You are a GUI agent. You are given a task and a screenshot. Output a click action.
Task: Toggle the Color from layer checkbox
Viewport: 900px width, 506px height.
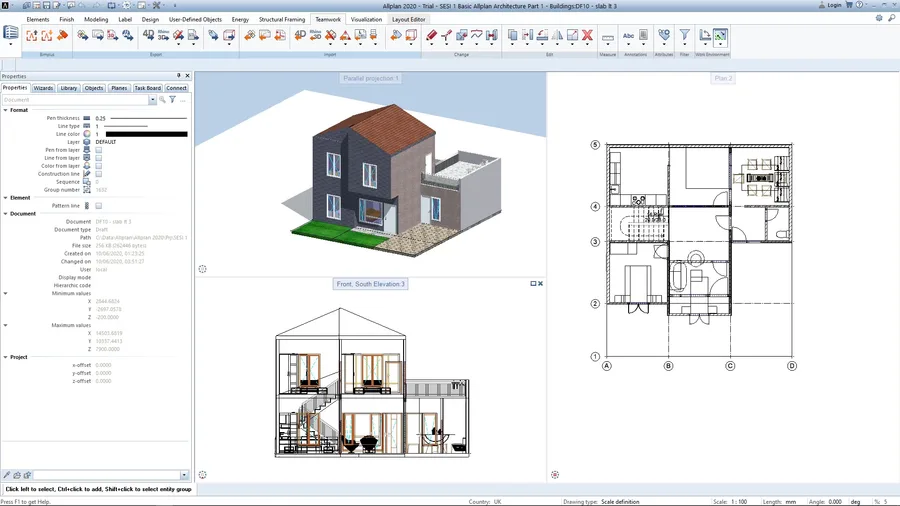99,166
